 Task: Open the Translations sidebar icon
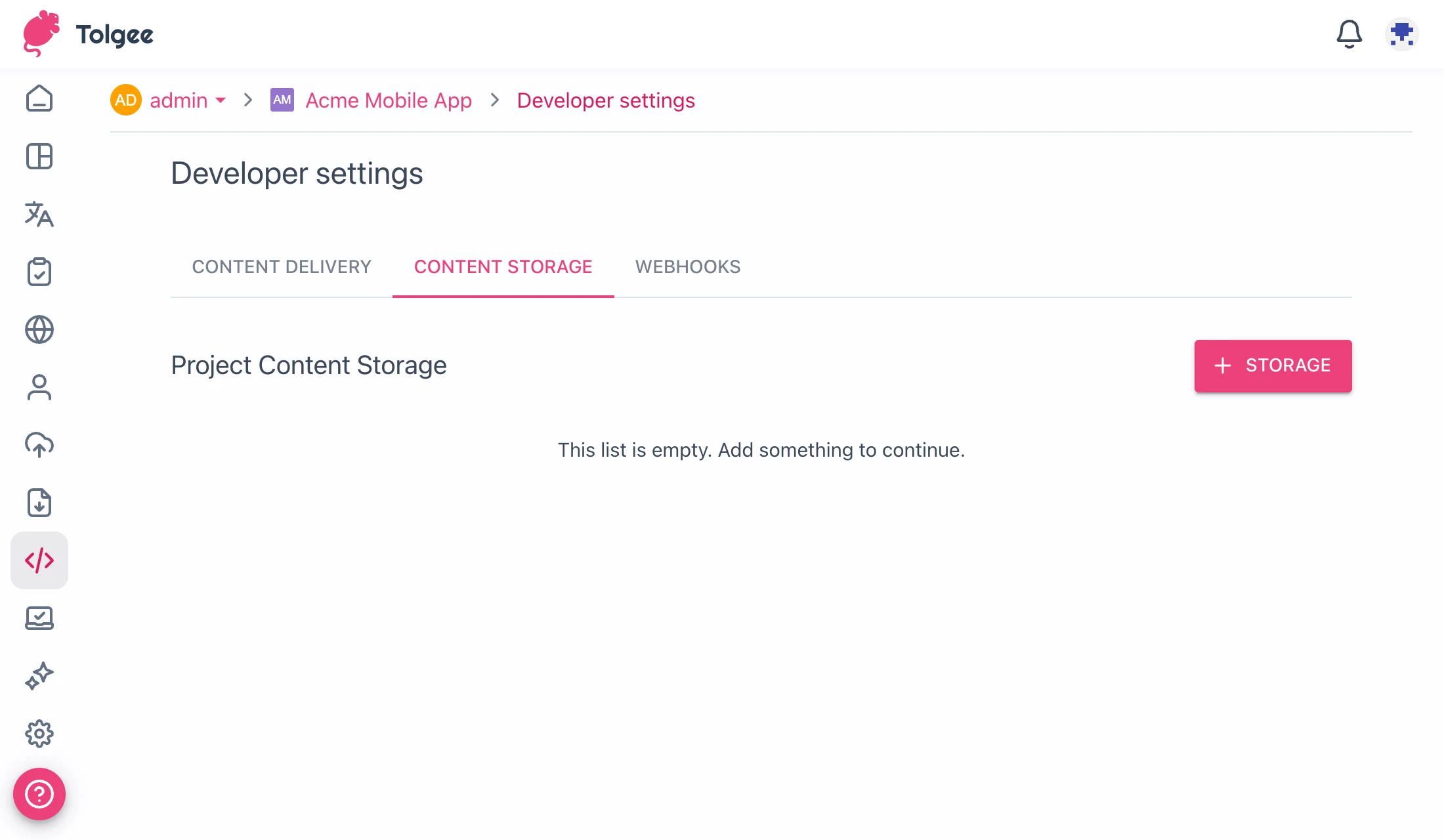coord(39,214)
